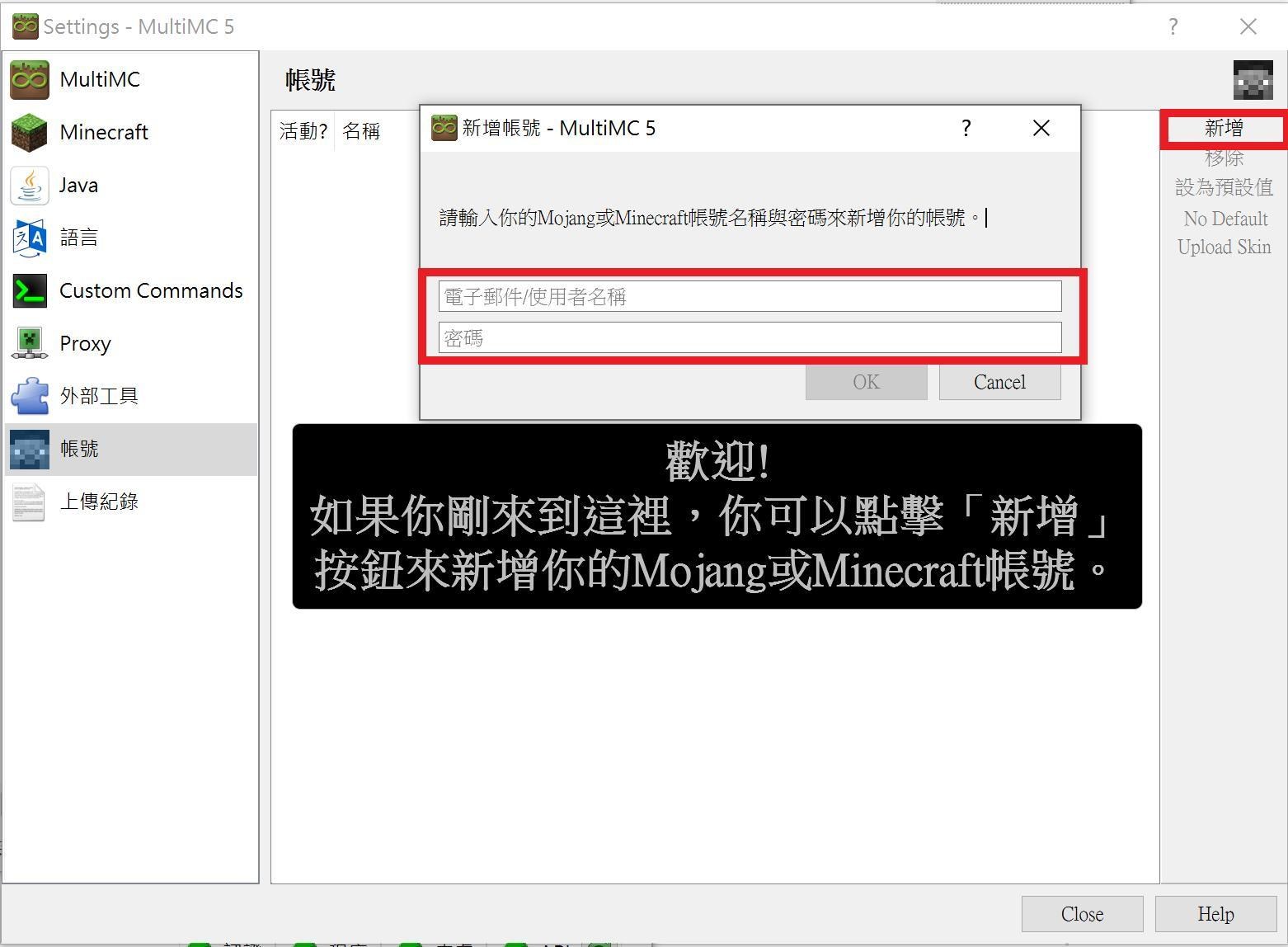Click the 密碼 password field
Viewport: 1288px width, 947px height.
[x=749, y=337]
